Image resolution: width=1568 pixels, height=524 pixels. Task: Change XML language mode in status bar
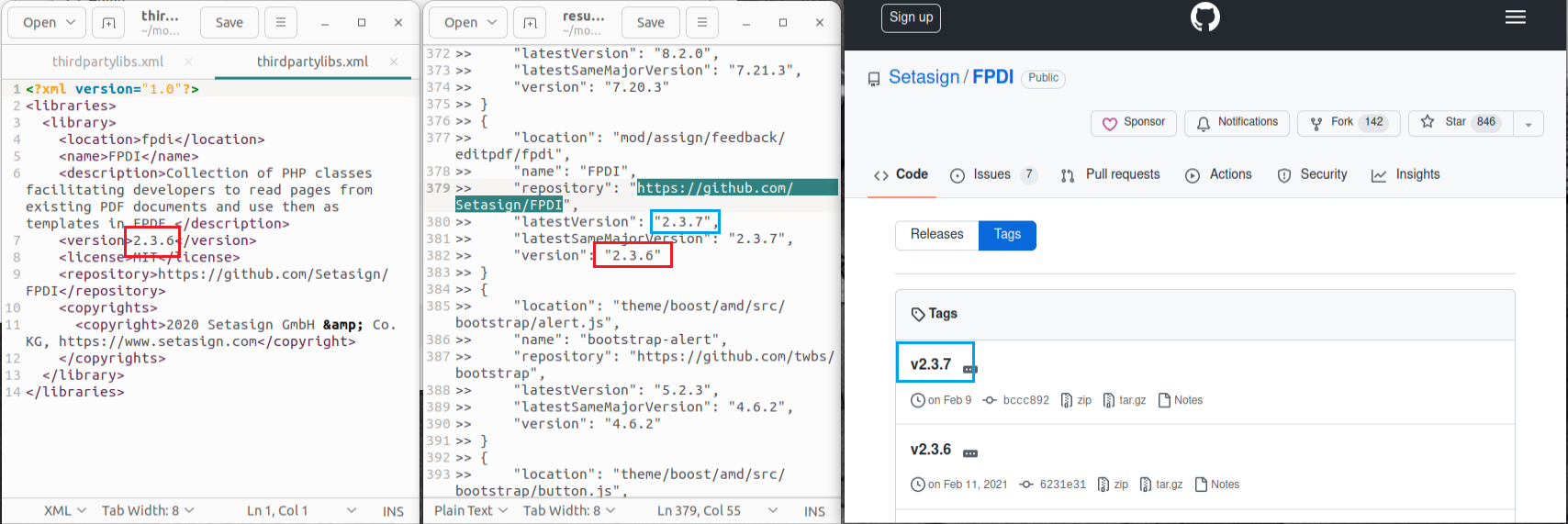(64, 510)
